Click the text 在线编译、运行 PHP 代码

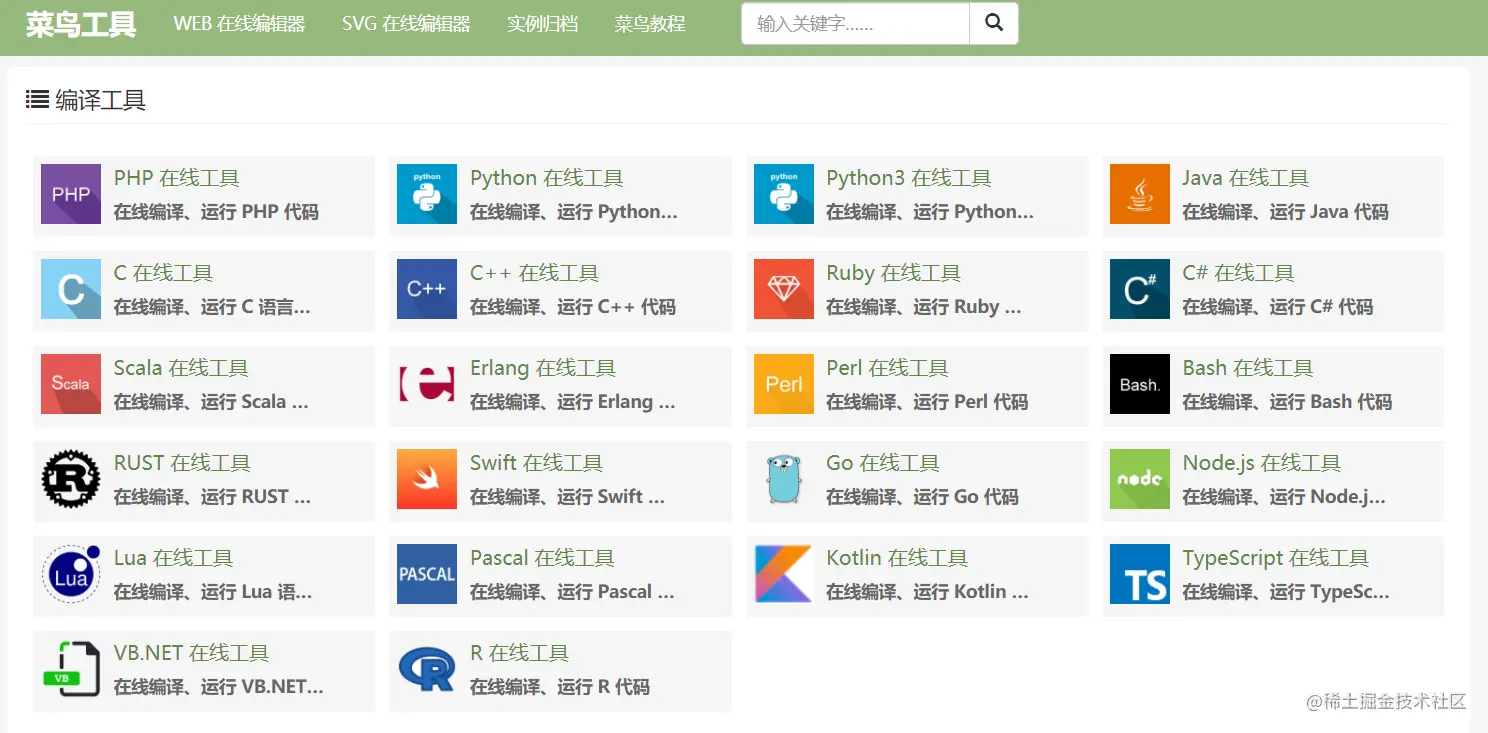click(x=216, y=212)
